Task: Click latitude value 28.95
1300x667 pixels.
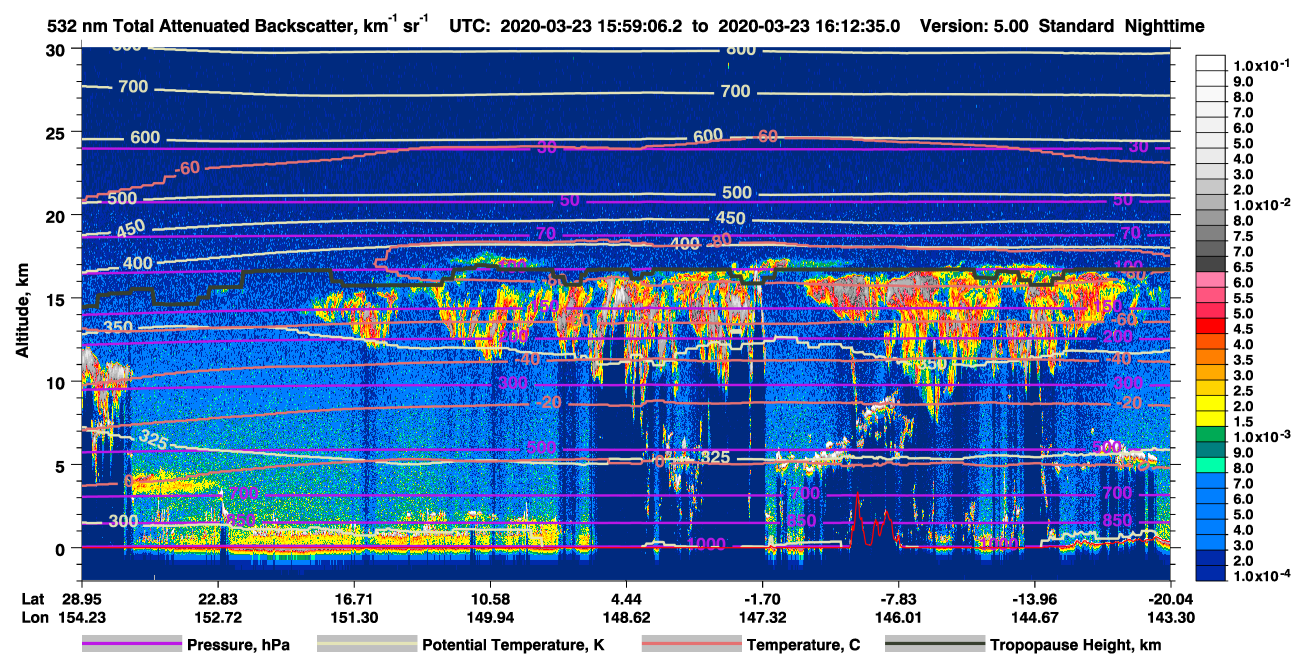Action: (x=81, y=598)
